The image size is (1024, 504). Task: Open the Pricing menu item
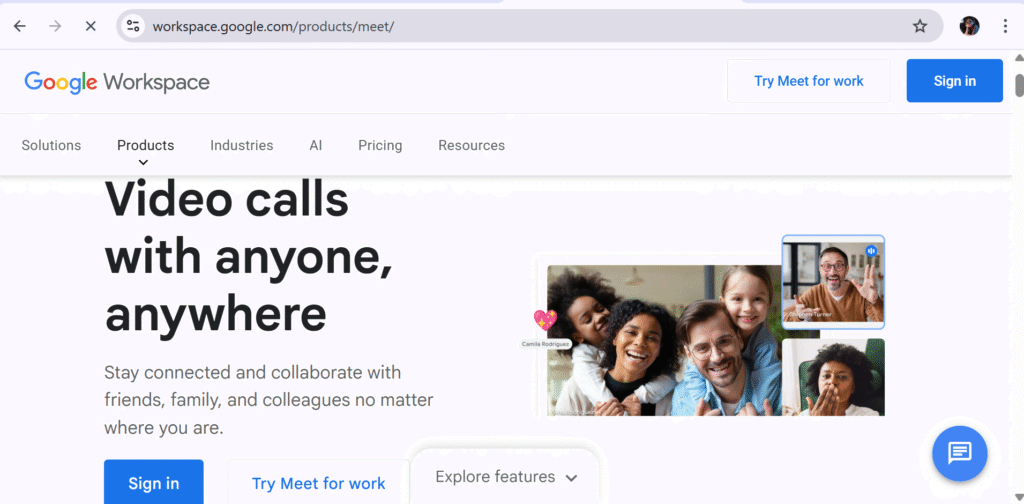(380, 146)
